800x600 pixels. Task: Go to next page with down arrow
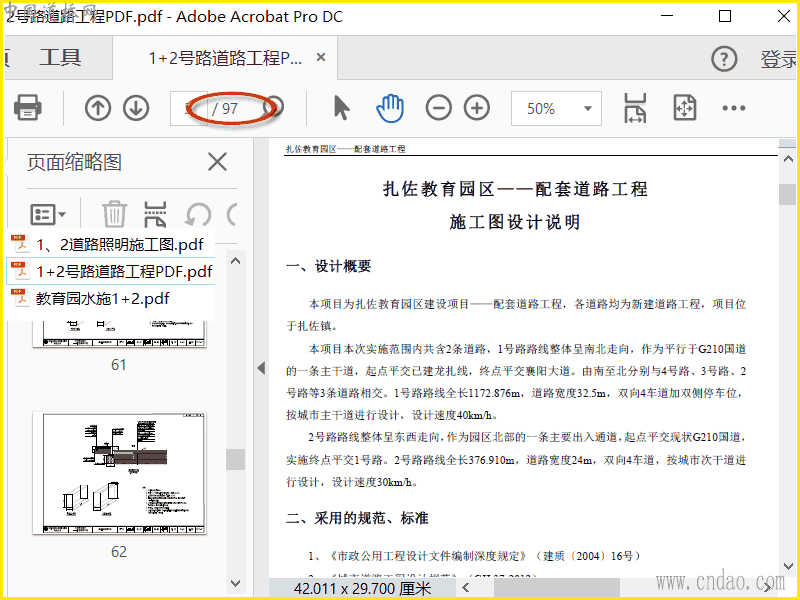point(135,108)
